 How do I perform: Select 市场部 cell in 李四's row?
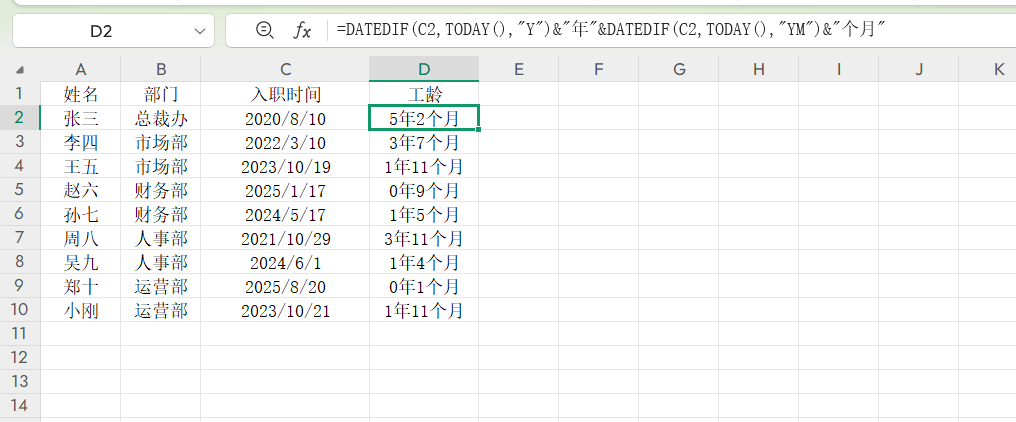[161, 142]
